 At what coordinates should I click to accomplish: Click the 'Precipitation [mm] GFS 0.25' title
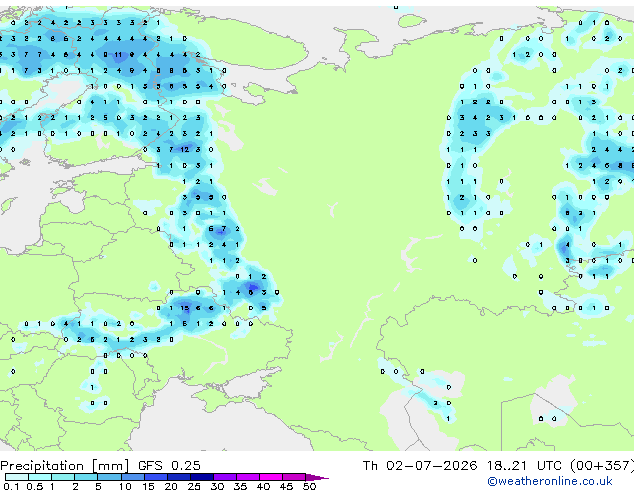pos(100,466)
